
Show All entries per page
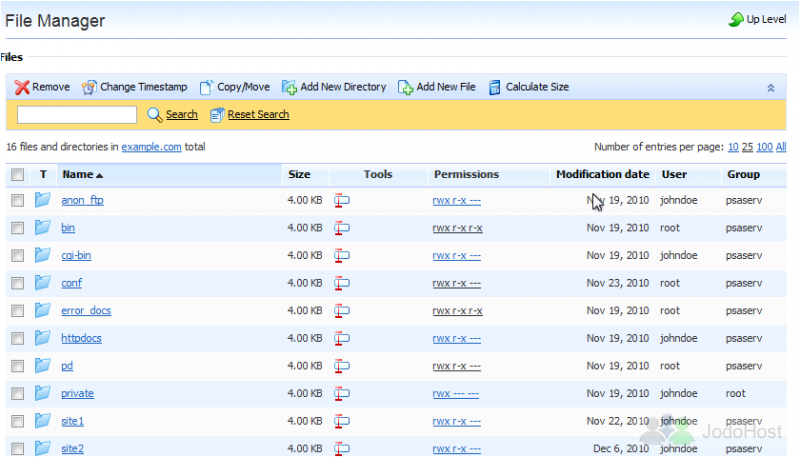(x=781, y=147)
